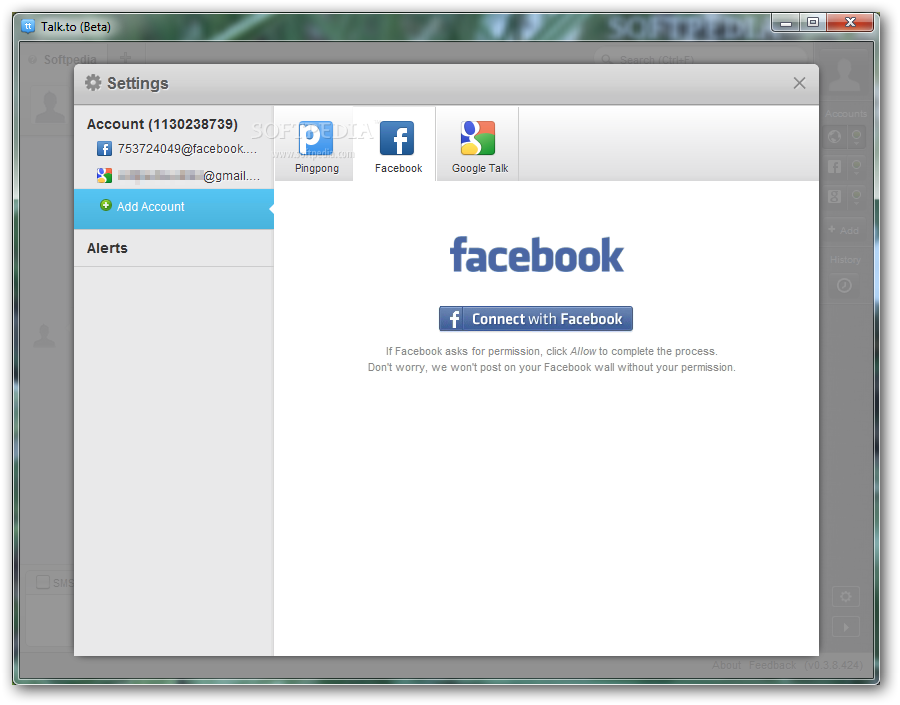Maximize the Talk.to window
The height and width of the screenshot is (705, 900).
(x=813, y=22)
